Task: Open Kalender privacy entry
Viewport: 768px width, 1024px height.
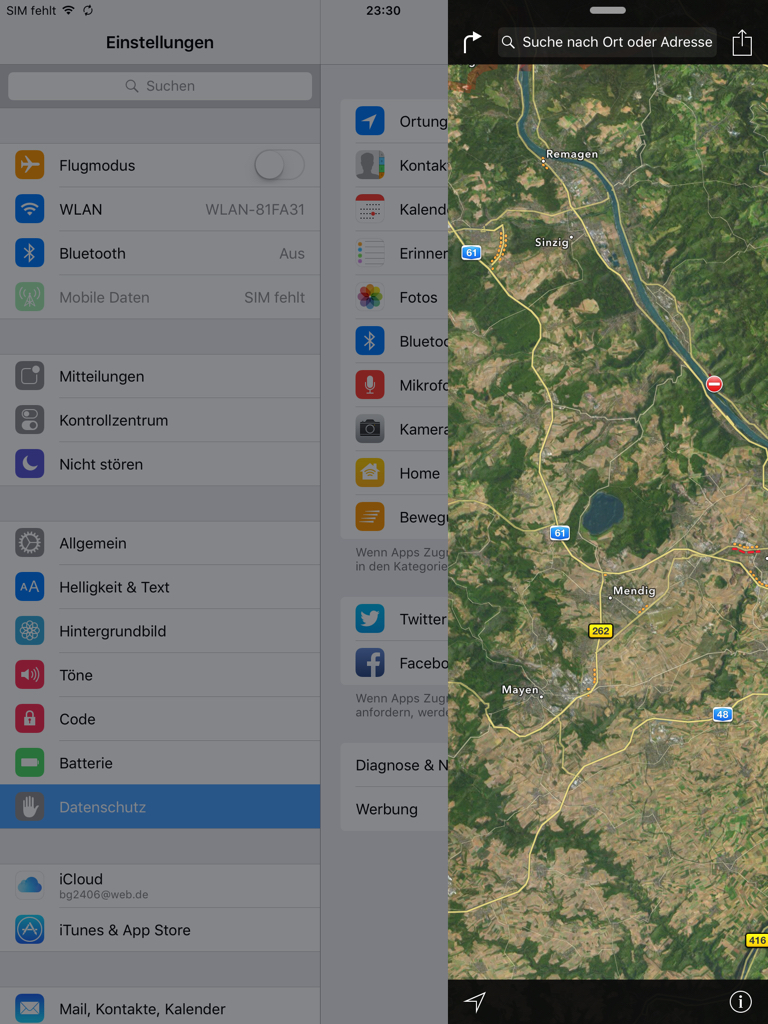Action: (394, 209)
